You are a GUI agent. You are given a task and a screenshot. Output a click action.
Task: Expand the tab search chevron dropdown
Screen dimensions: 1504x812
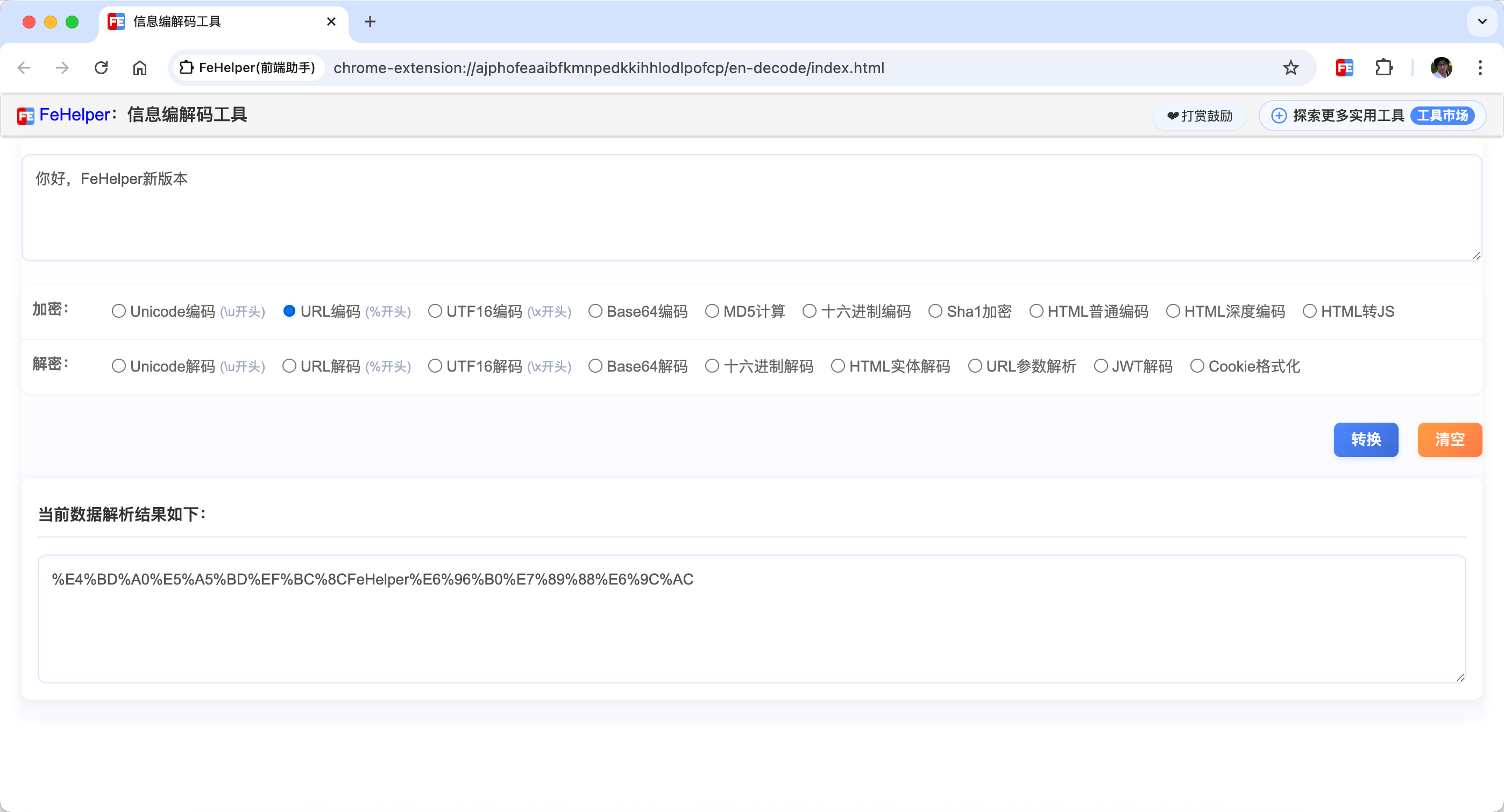pyautogui.click(x=1482, y=22)
